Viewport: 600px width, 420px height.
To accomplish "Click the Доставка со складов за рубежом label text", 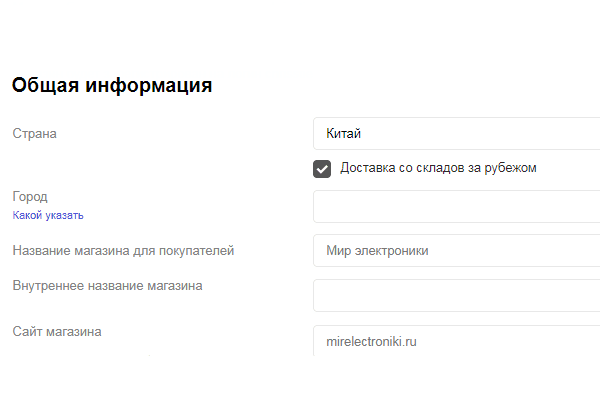I will 438,168.
